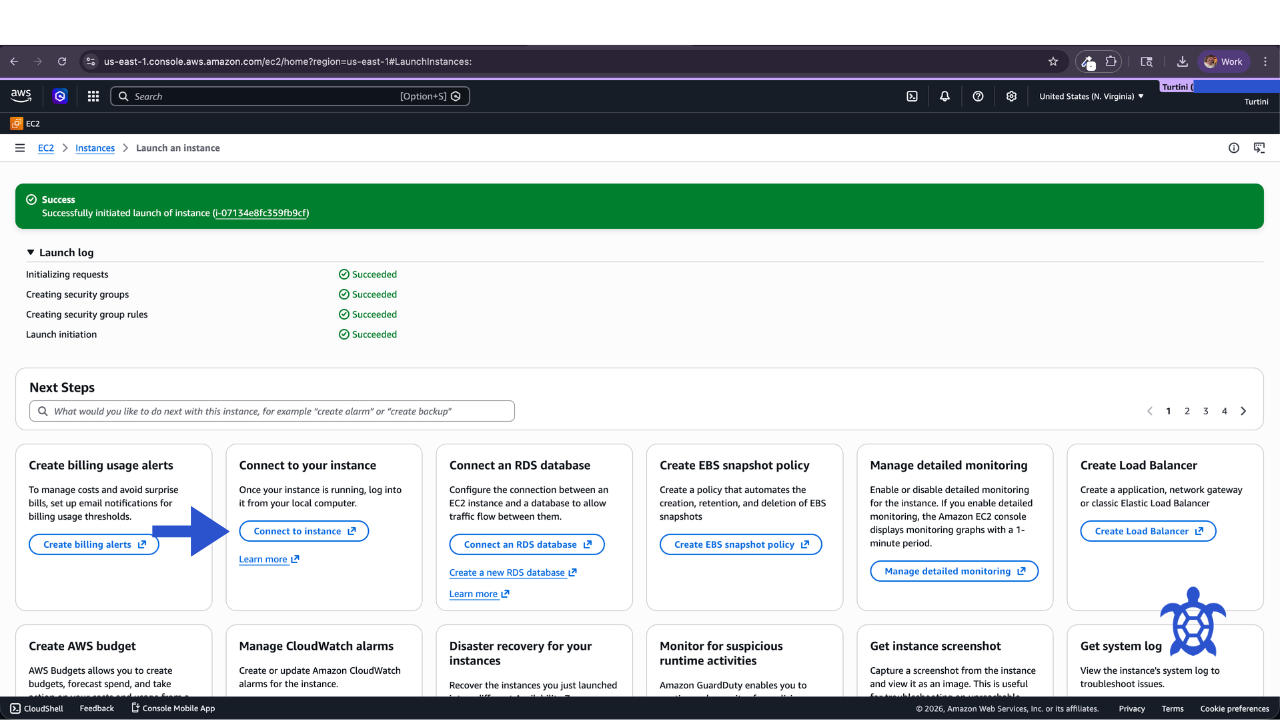Screen dimensions: 1280x720
Task: Open Terms link in footer
Action: pos(1173,708)
